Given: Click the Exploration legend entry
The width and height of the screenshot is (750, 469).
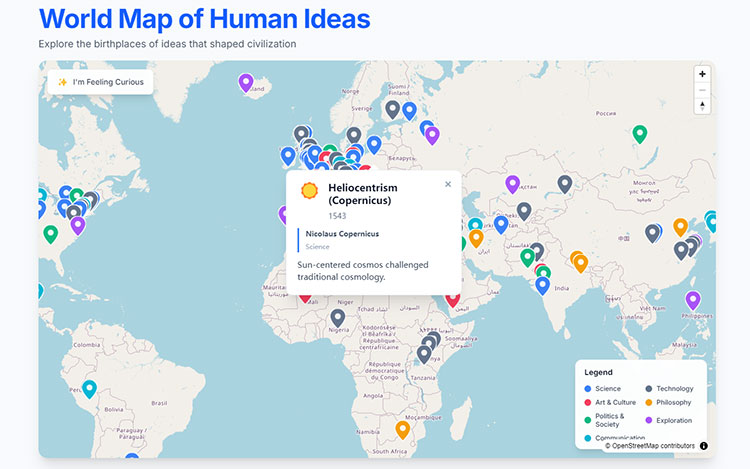Looking at the screenshot, I should coord(669,421).
